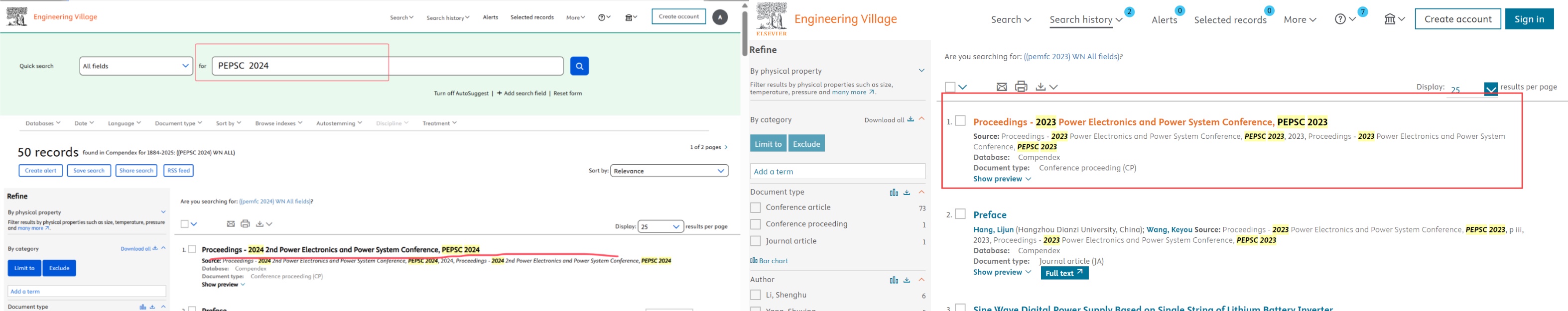1568x311 pixels.
Task: Open help icon showing badge 7
Action: point(1340,19)
